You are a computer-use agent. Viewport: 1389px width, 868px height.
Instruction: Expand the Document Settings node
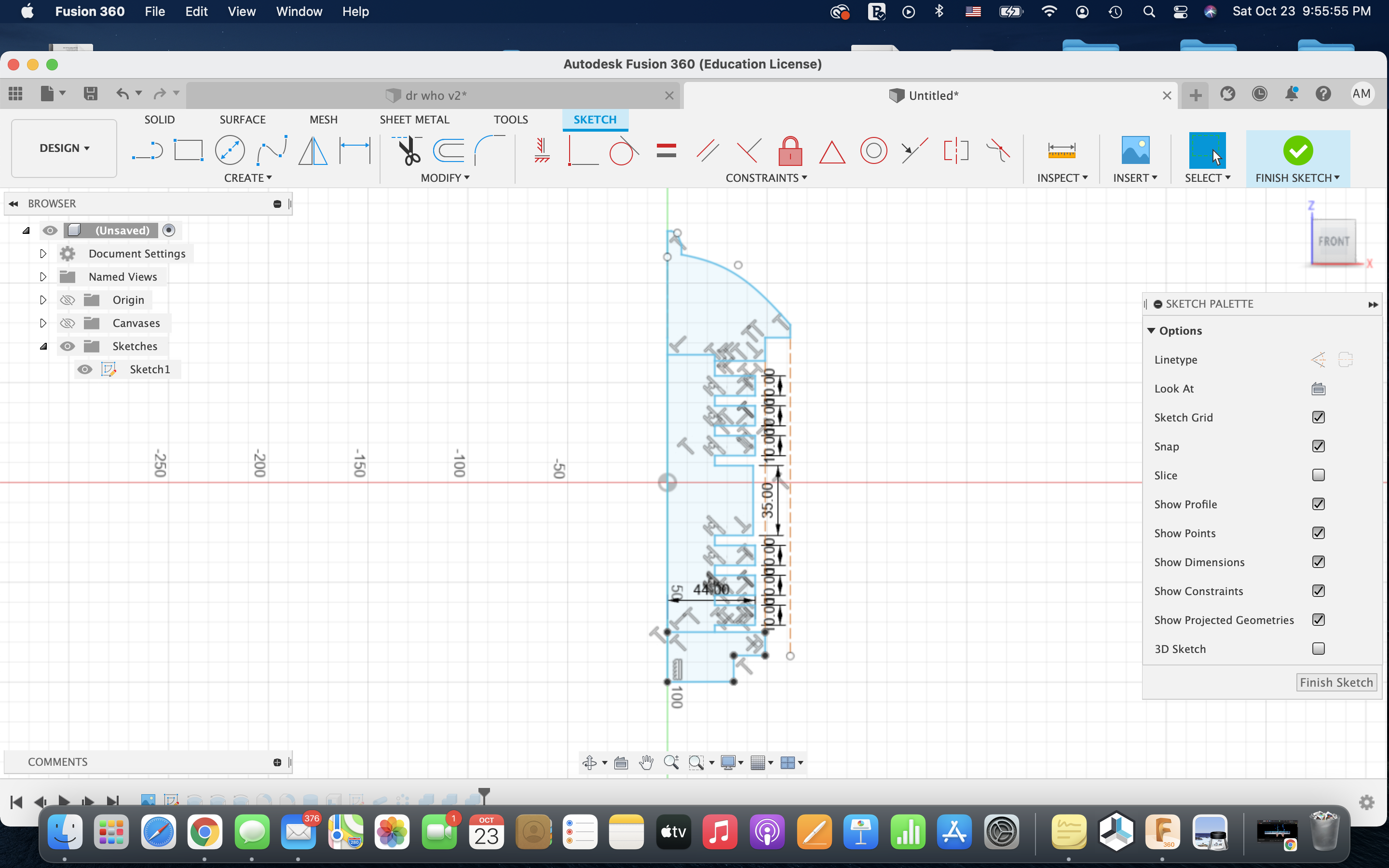[x=43, y=254]
